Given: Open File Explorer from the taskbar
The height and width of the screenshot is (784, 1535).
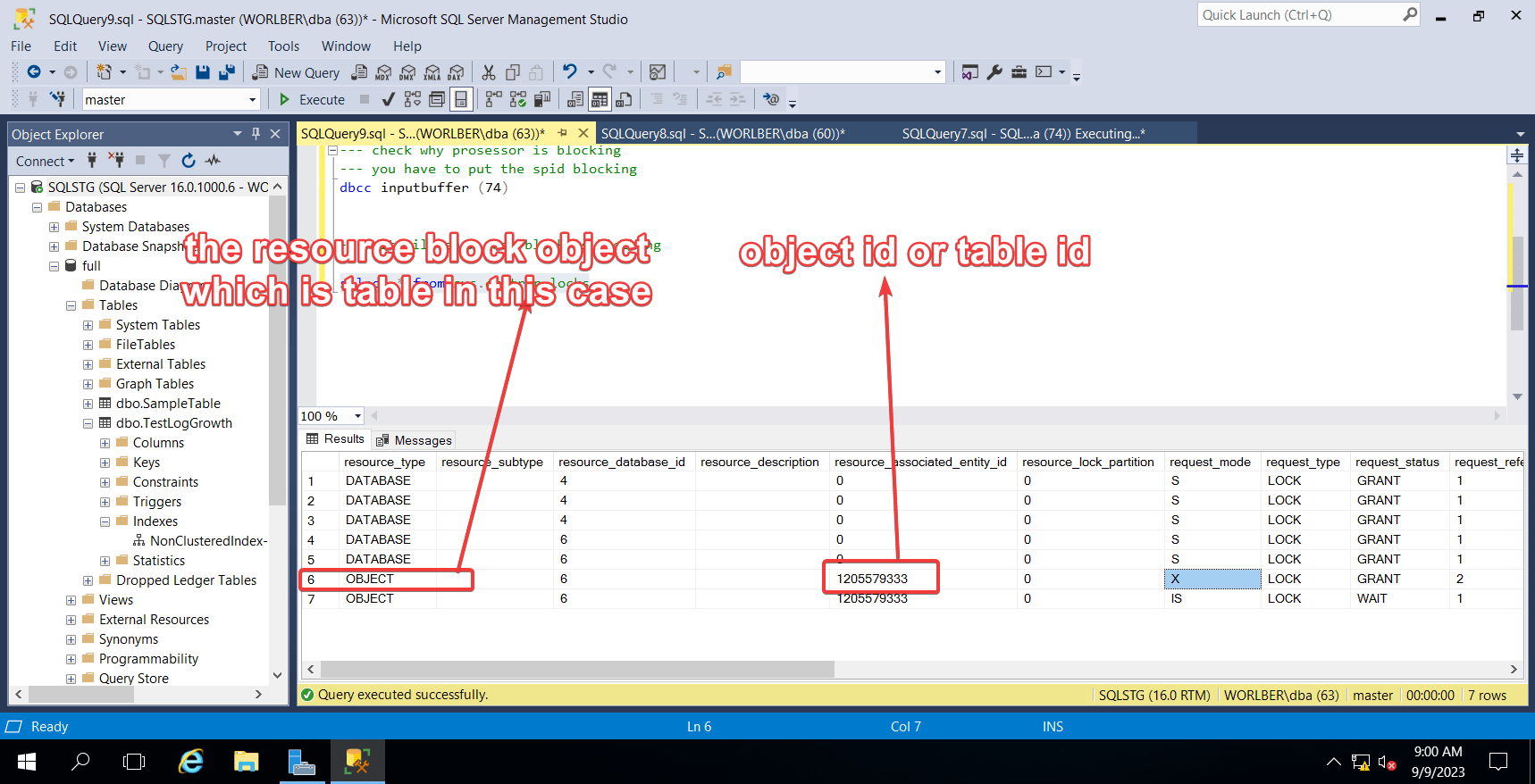Looking at the screenshot, I should [x=246, y=762].
